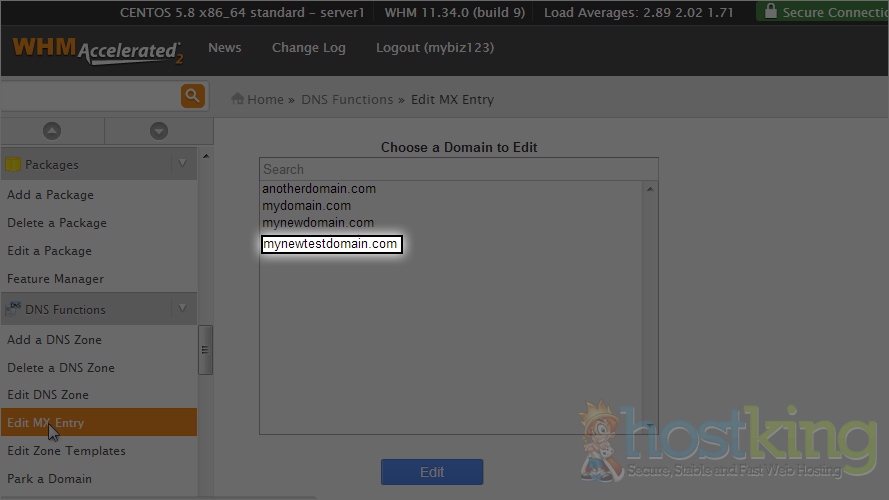889x500 pixels.
Task: Open the News menu item
Action: tap(224, 48)
